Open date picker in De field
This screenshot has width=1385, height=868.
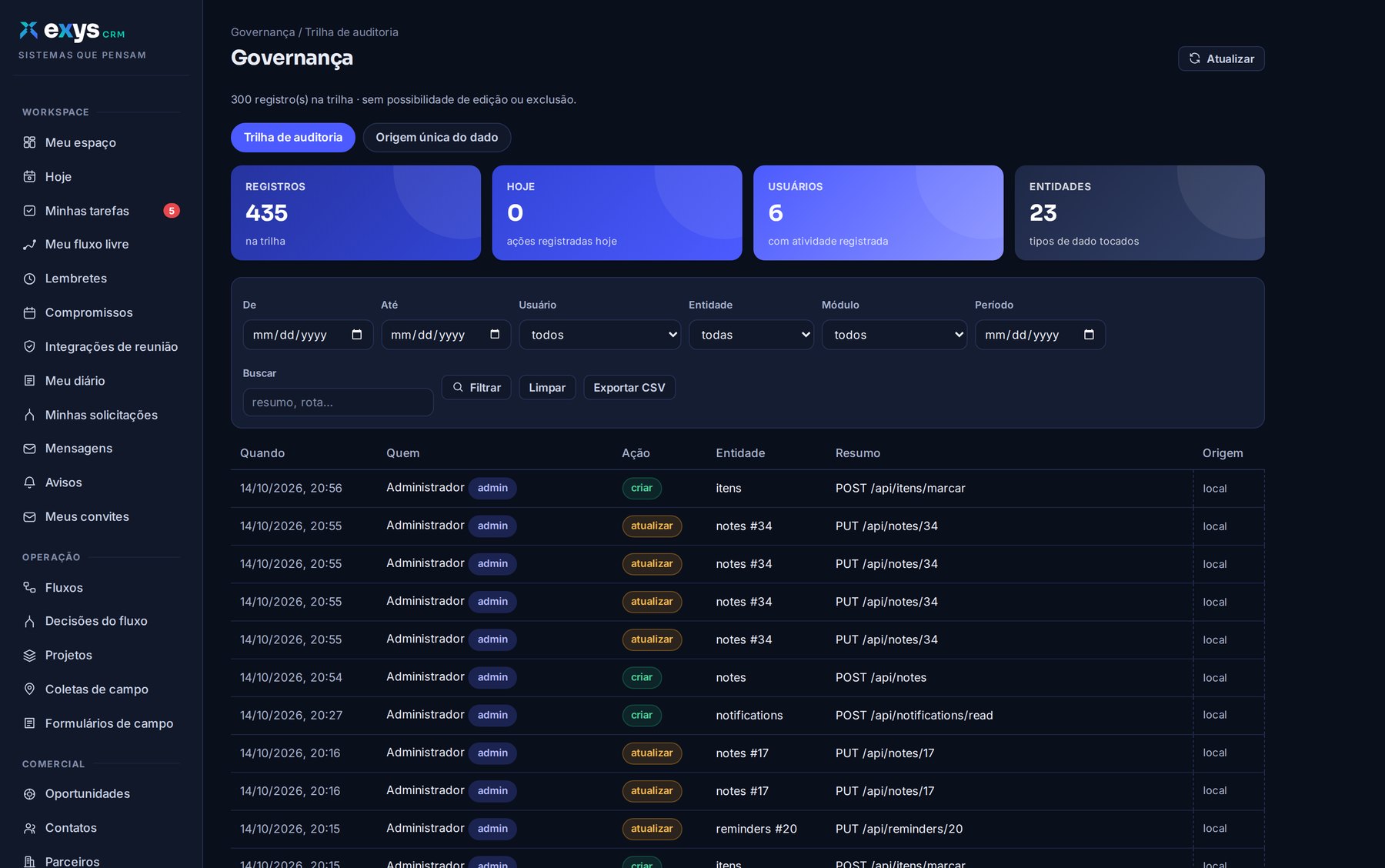pos(356,335)
